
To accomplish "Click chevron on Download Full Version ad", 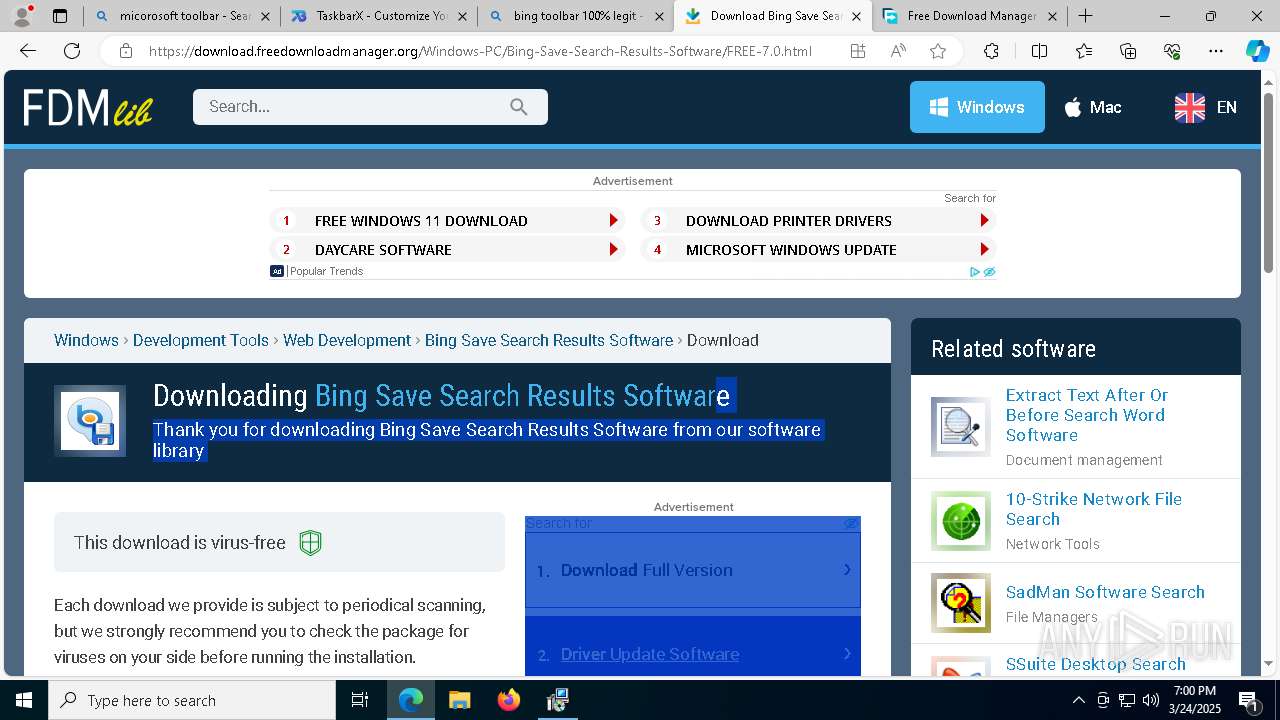I will click(x=847, y=570).
